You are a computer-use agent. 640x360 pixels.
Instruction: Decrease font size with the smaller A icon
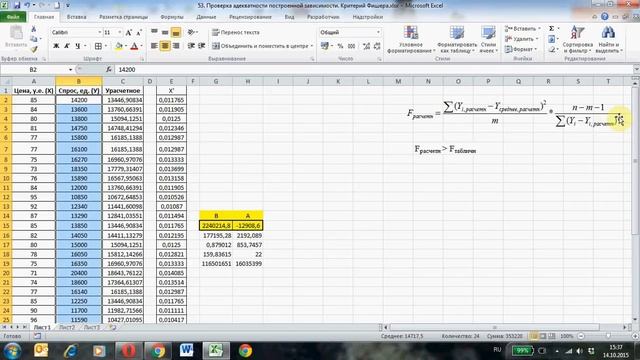point(139,32)
